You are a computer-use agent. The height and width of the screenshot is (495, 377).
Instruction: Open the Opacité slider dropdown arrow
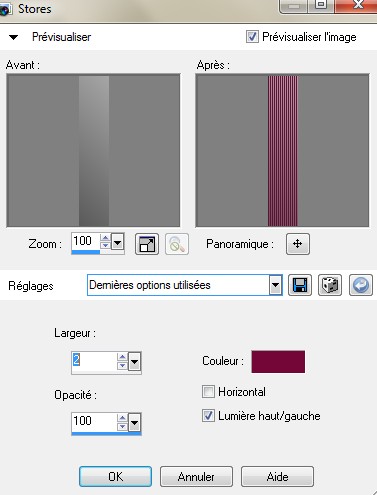point(134,423)
